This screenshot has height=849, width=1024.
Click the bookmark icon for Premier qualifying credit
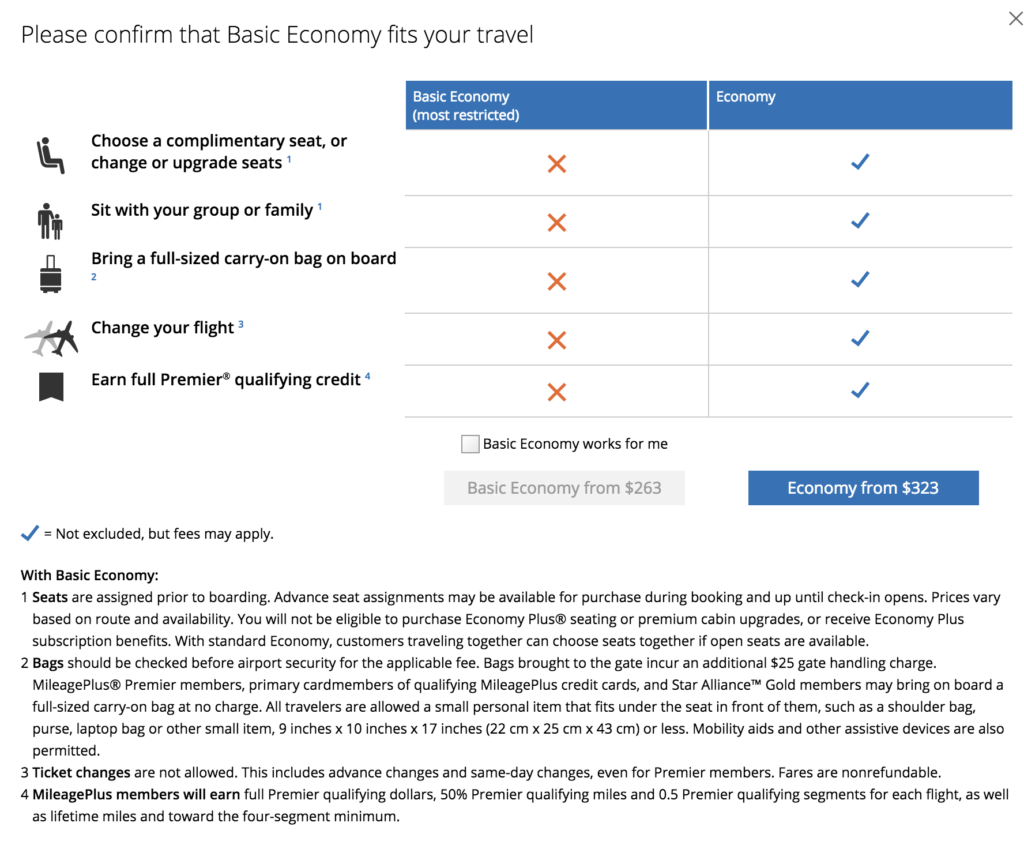coord(51,386)
